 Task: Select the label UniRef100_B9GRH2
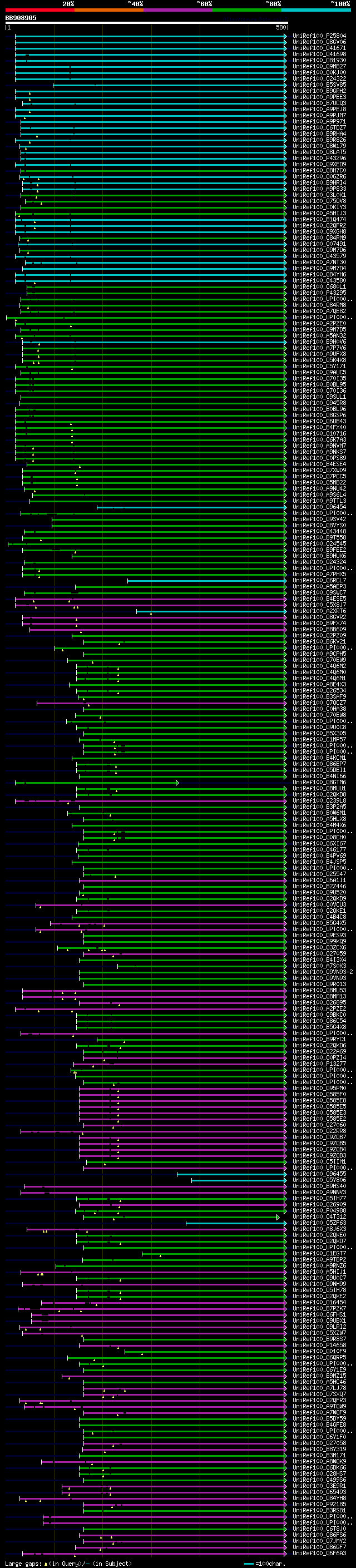319,91
